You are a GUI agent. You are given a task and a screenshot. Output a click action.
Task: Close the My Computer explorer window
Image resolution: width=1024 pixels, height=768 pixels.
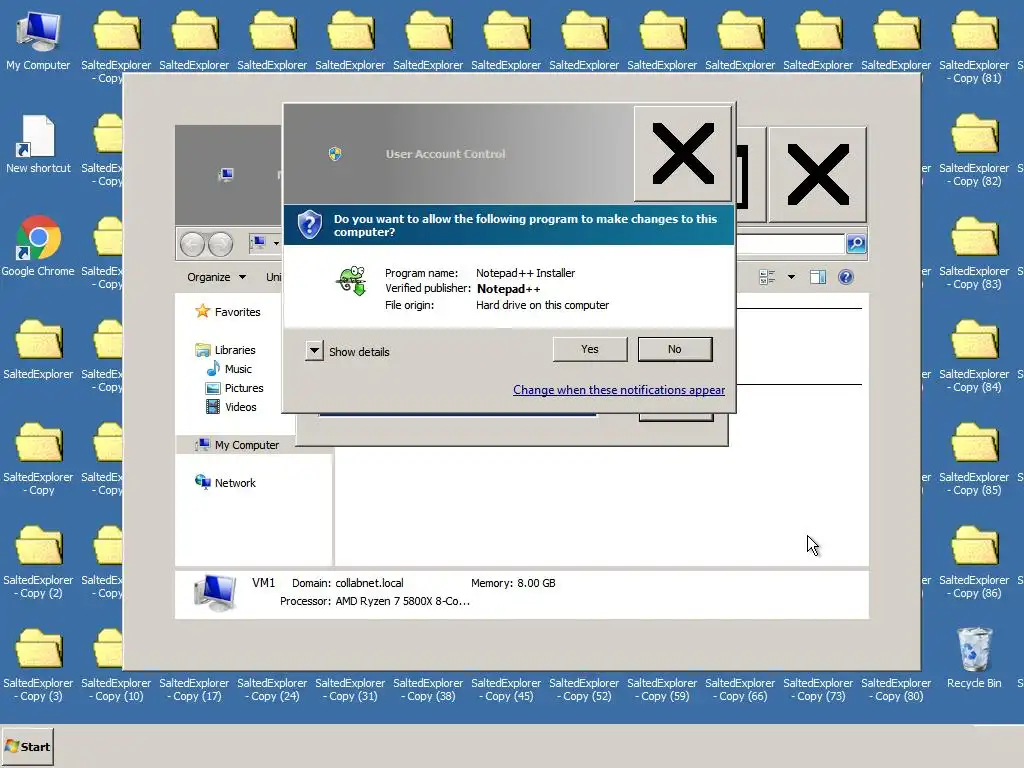[x=818, y=174]
